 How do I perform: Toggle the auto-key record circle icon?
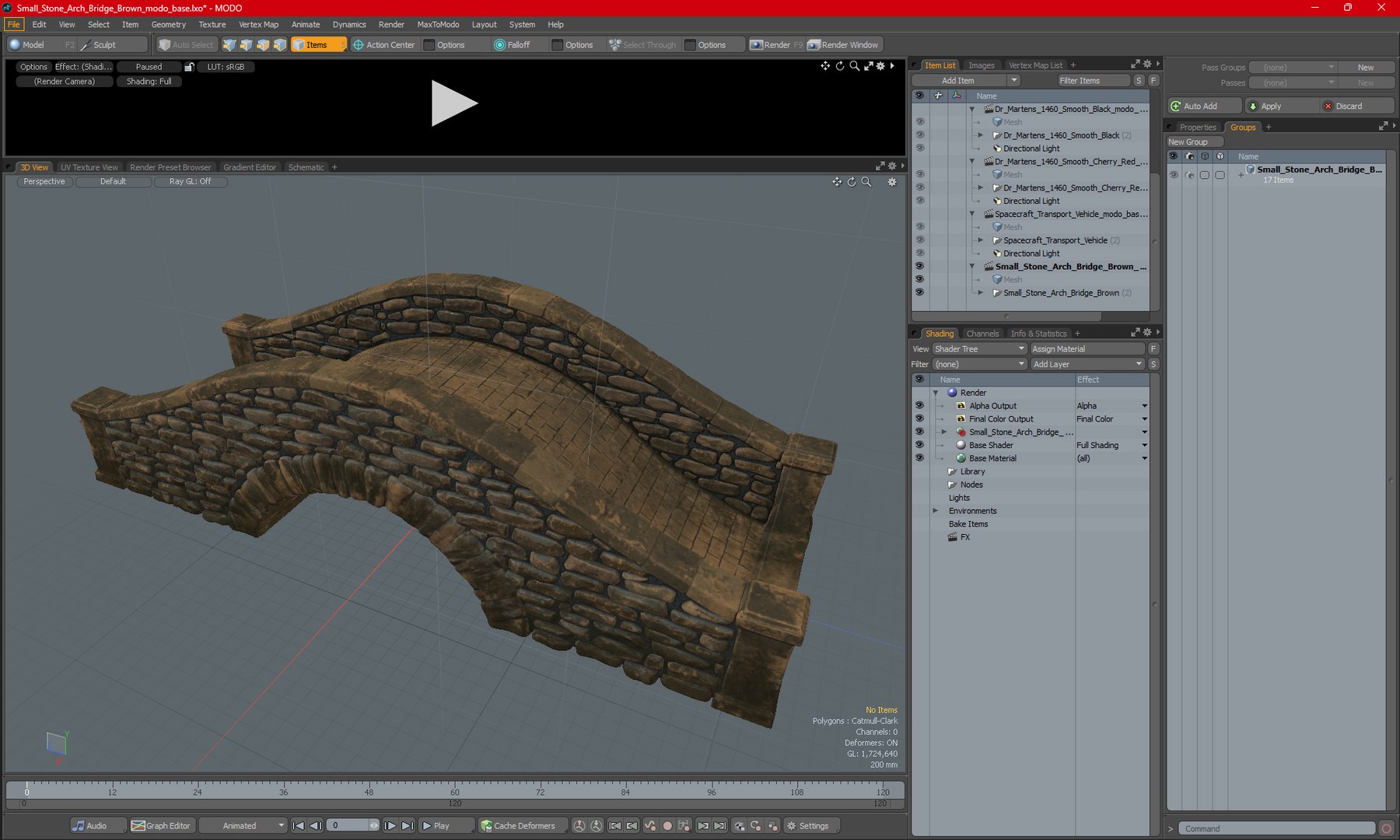tap(667, 826)
